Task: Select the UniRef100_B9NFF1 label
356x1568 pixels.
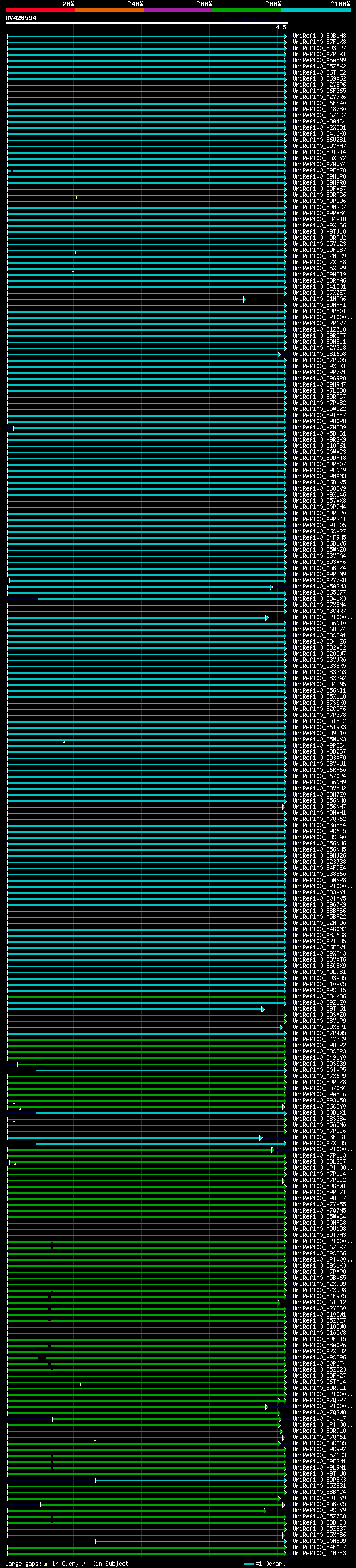Action: pos(319,305)
